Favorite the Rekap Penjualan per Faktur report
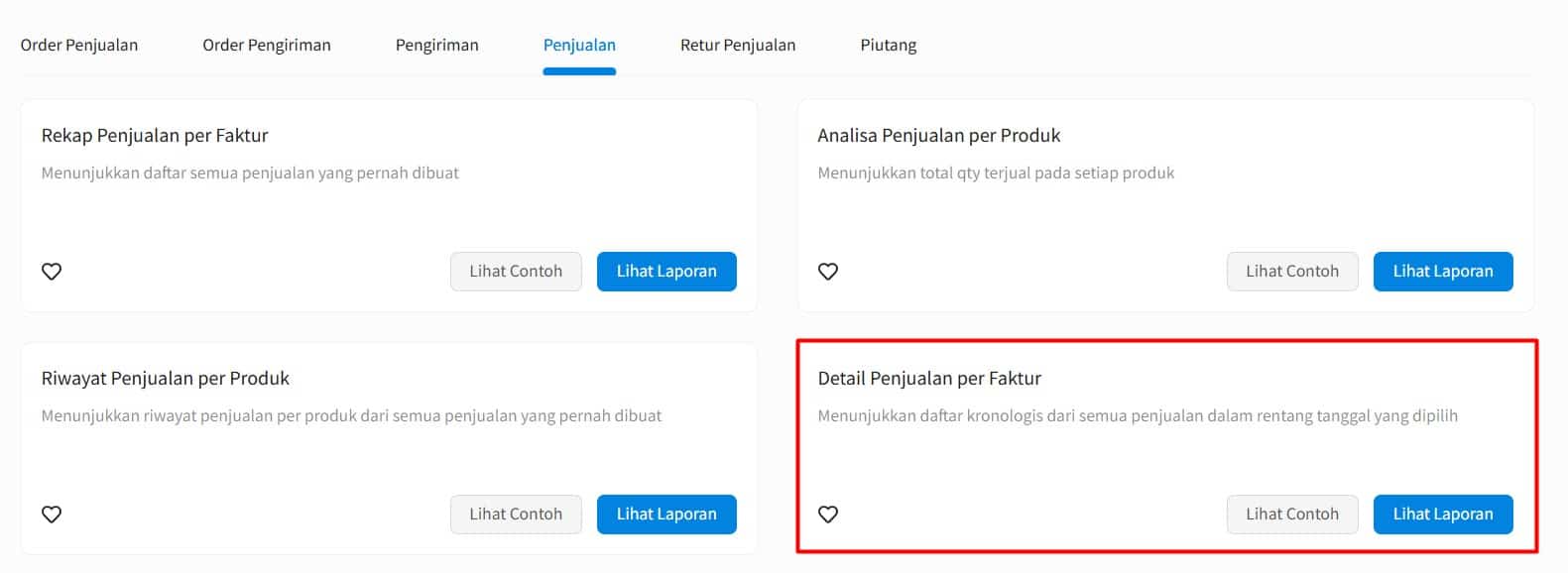Screen dimensions: 1568x573 click(x=52, y=272)
